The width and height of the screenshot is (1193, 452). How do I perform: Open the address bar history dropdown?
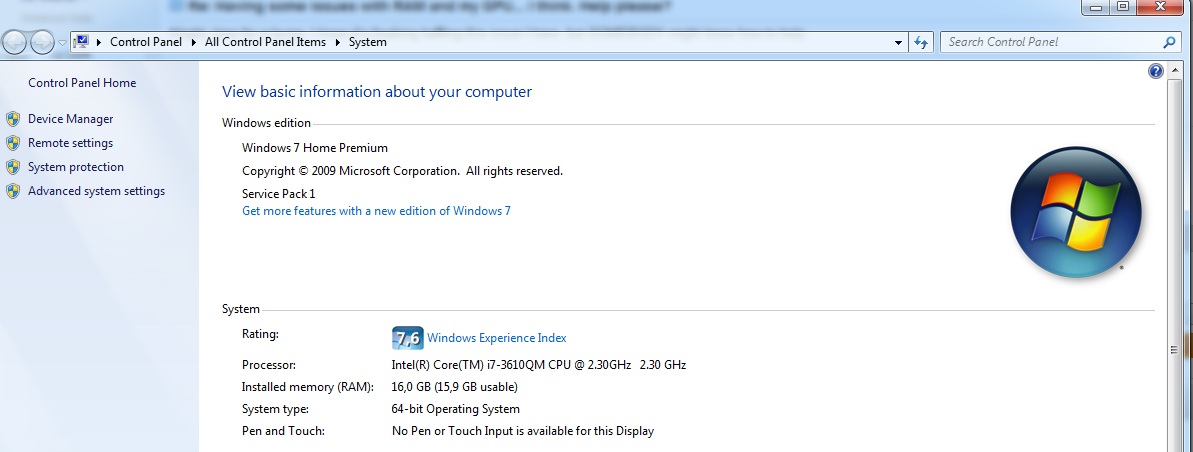[x=899, y=43]
